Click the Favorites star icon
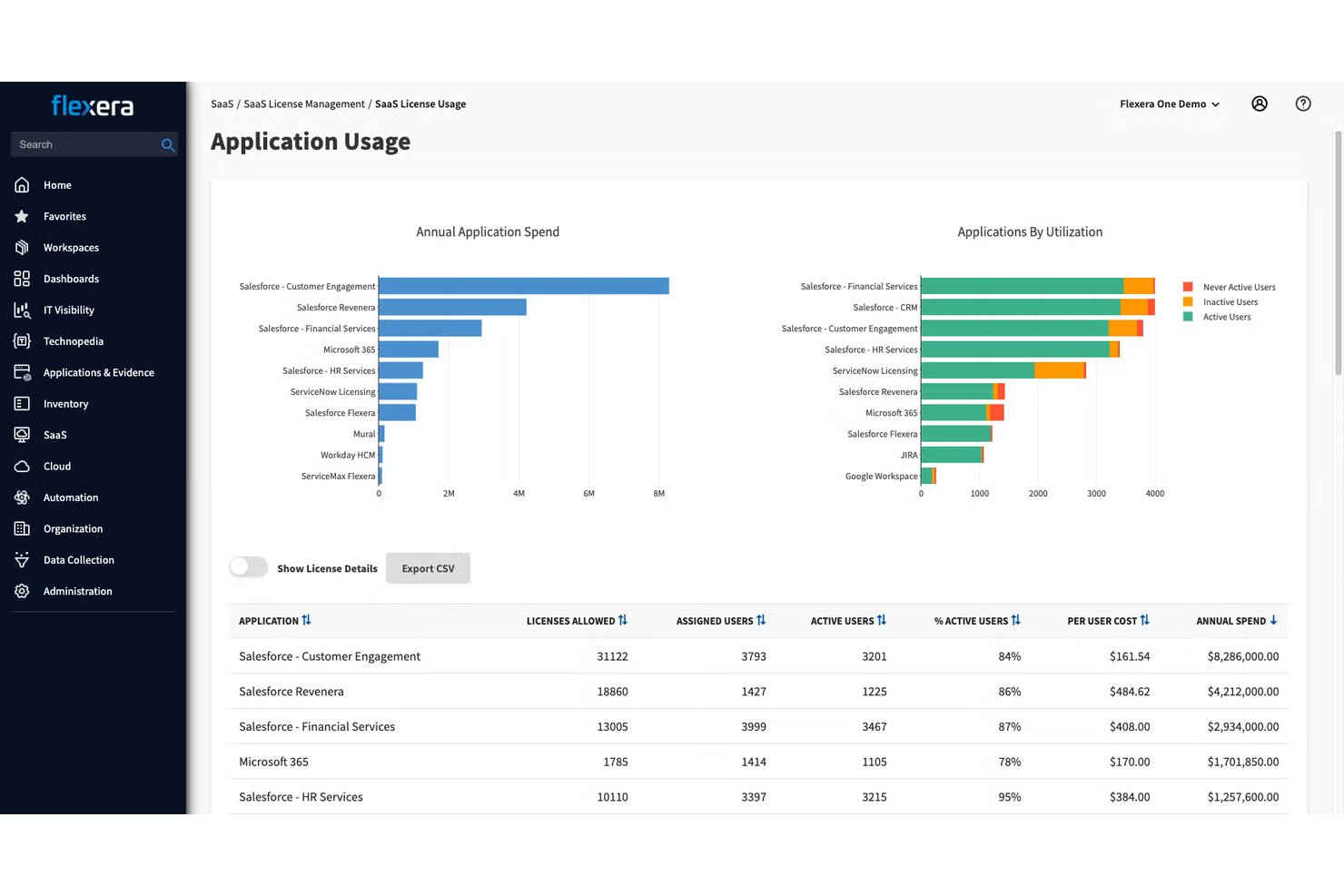Viewport: 1344px width, 896px height. coord(22,216)
